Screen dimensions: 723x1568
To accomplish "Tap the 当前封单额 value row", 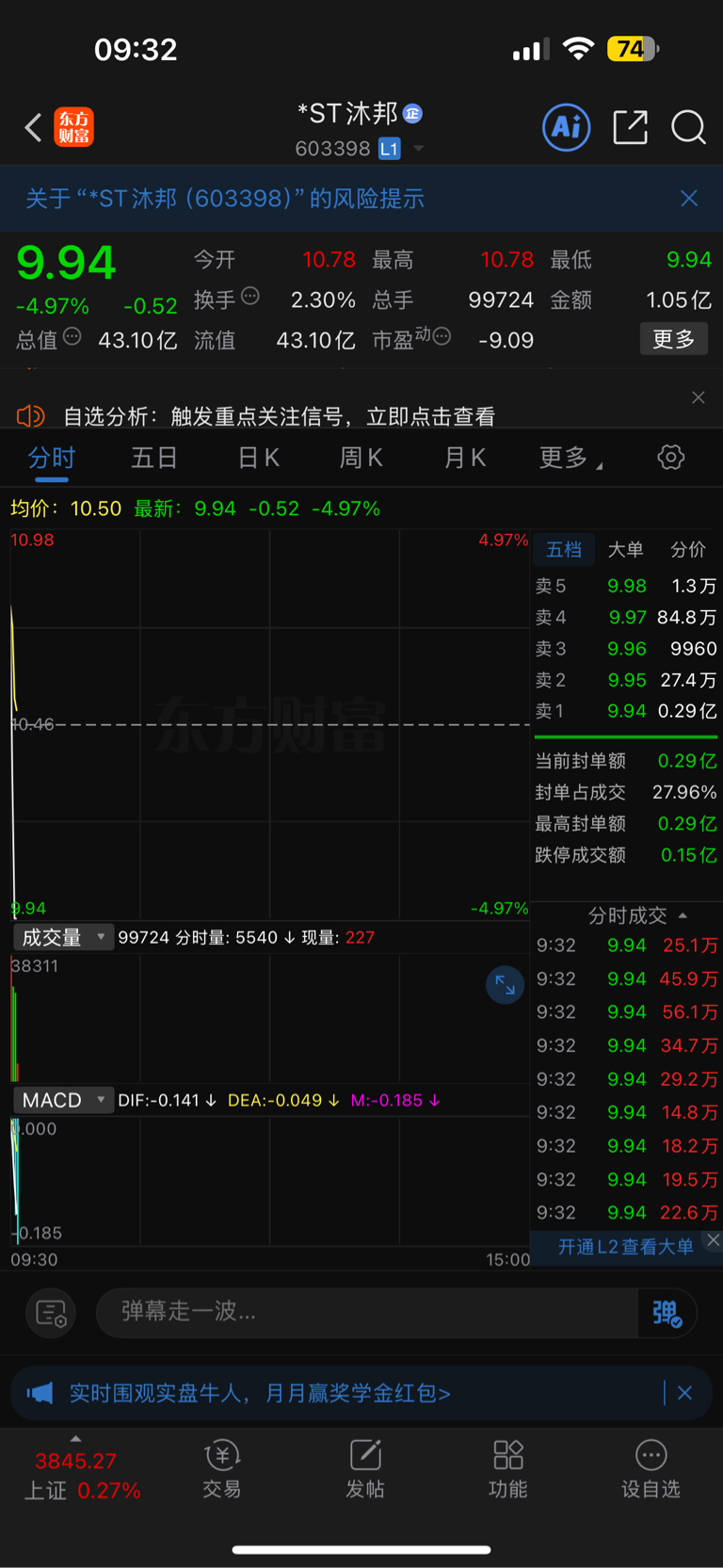I will pos(626,761).
